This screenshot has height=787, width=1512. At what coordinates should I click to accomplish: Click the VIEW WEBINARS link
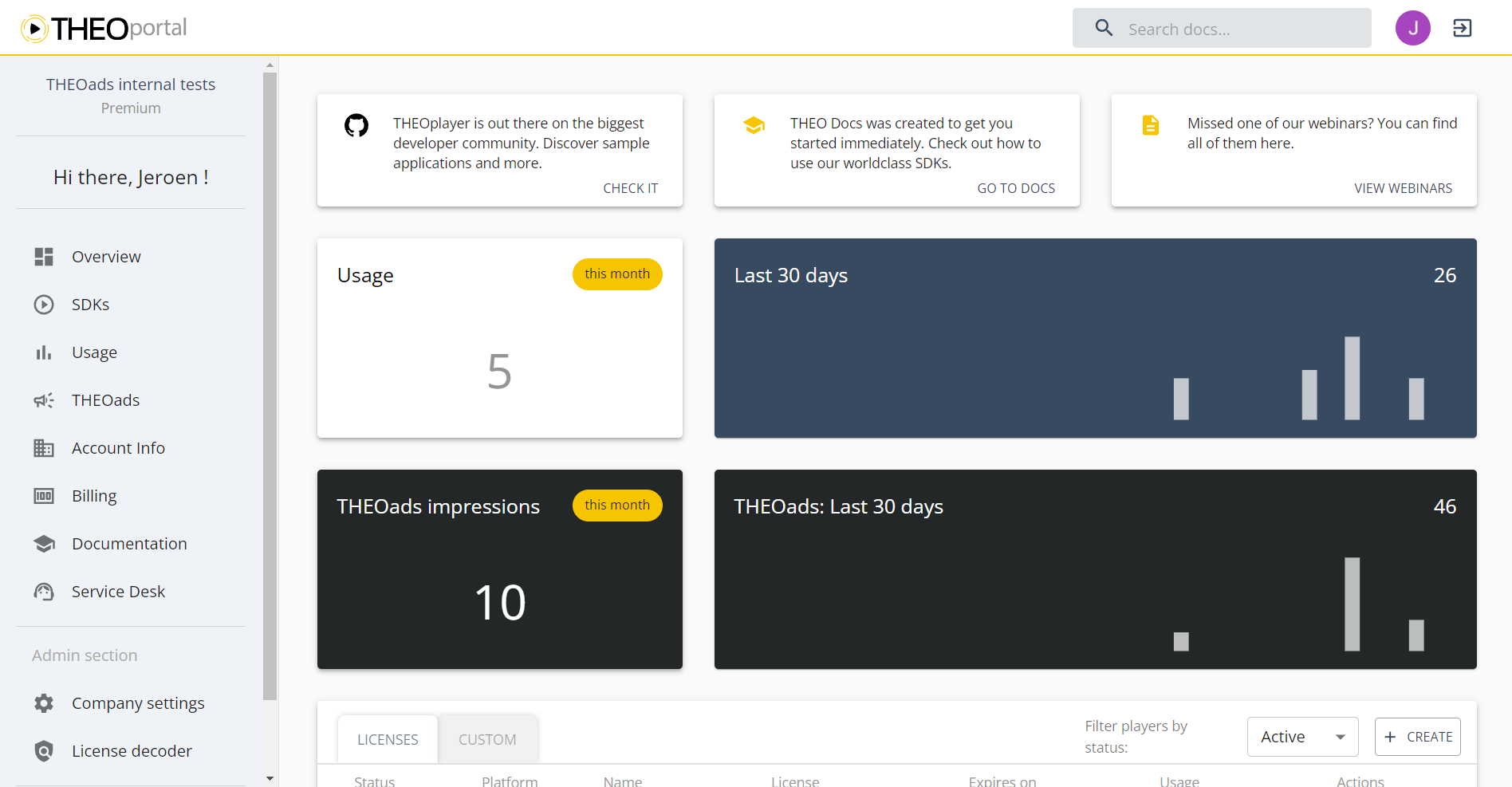pos(1403,187)
